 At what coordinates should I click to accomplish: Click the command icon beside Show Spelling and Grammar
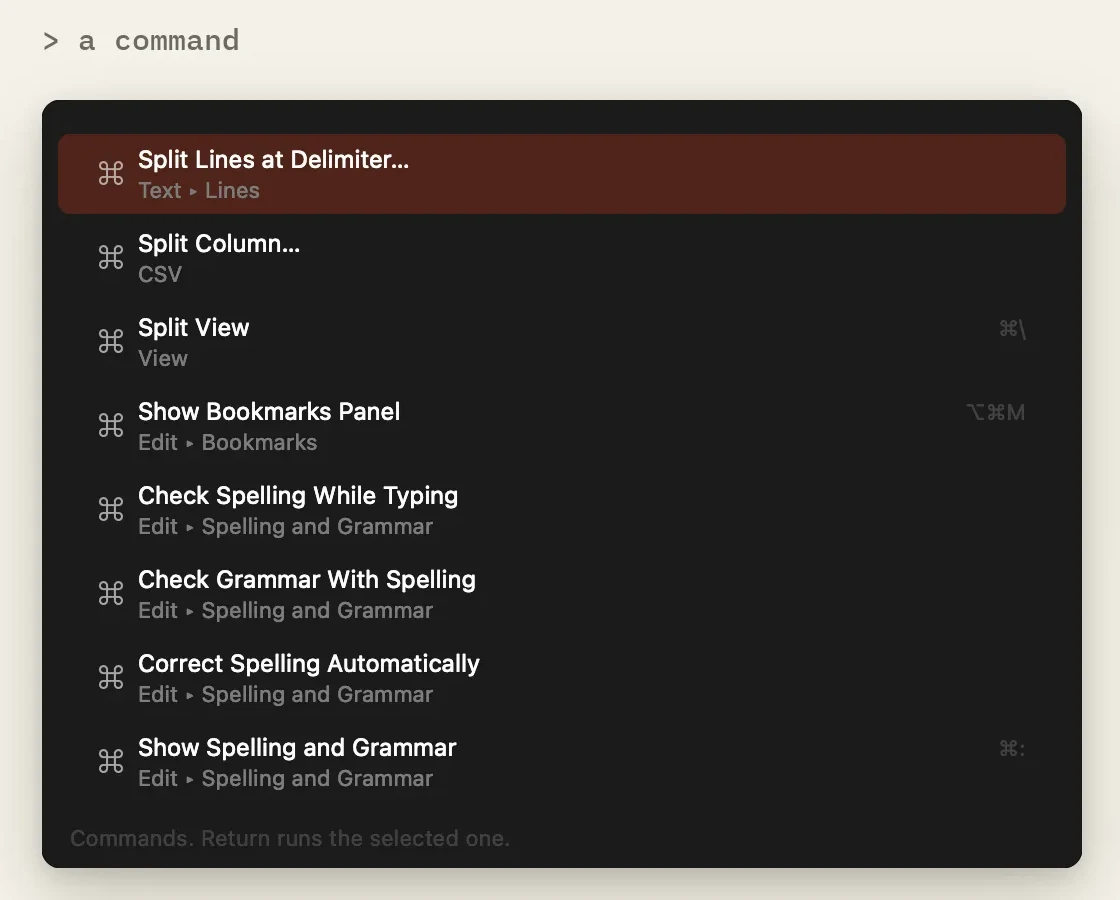pyautogui.click(x=111, y=761)
